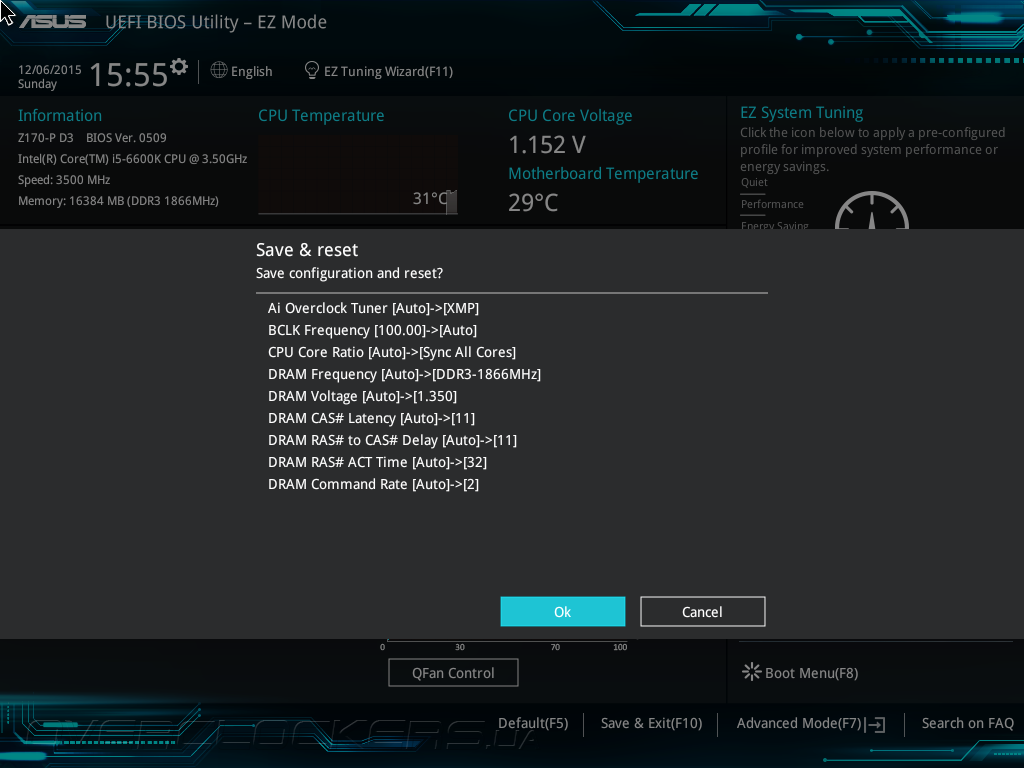Confirm save with the Ok button
The width and height of the screenshot is (1024, 768).
pos(562,611)
